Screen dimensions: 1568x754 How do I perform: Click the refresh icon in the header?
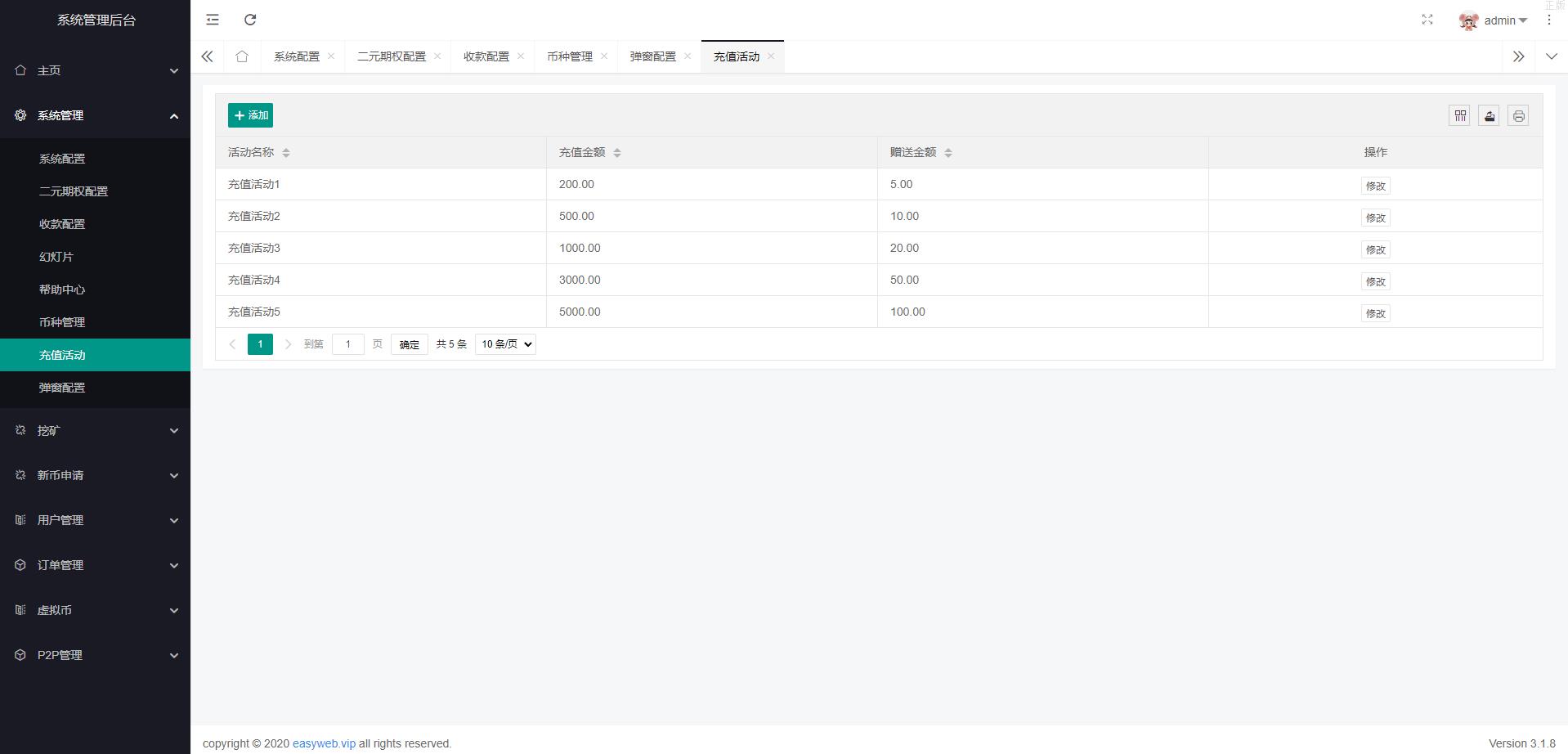click(250, 20)
